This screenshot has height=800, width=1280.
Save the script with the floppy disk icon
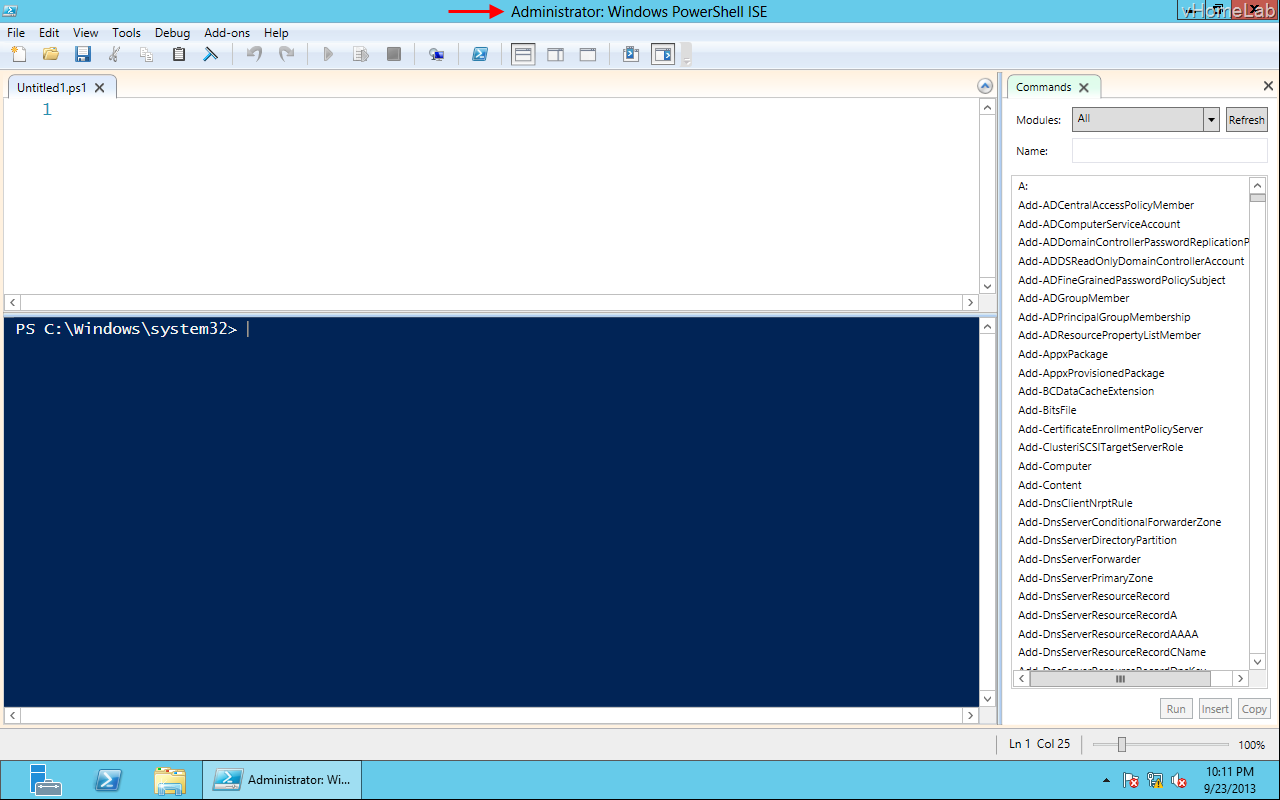tap(83, 54)
